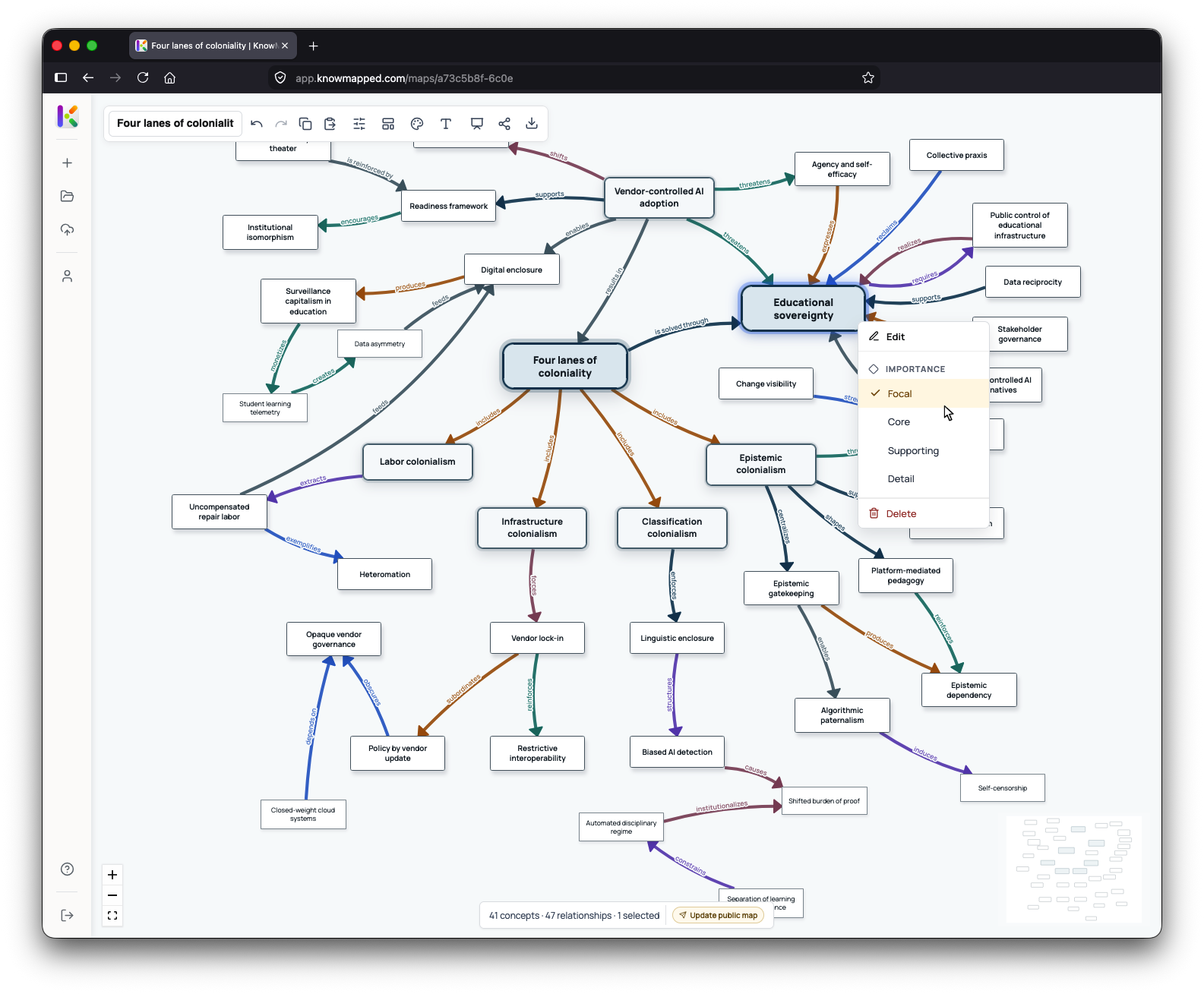Select the Digital enclosure node
The image size is (1204, 994).
coord(512,270)
